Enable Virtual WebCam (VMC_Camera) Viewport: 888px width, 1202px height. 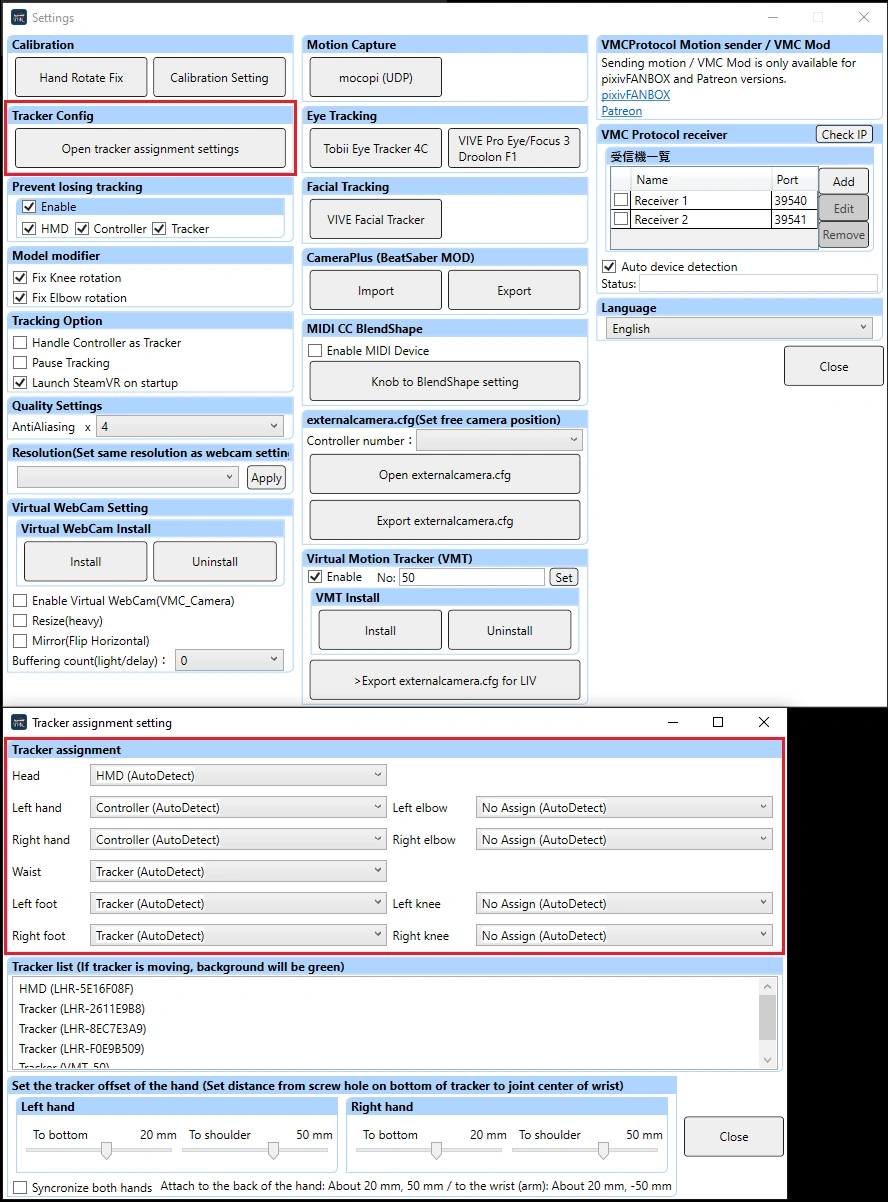click(20, 600)
